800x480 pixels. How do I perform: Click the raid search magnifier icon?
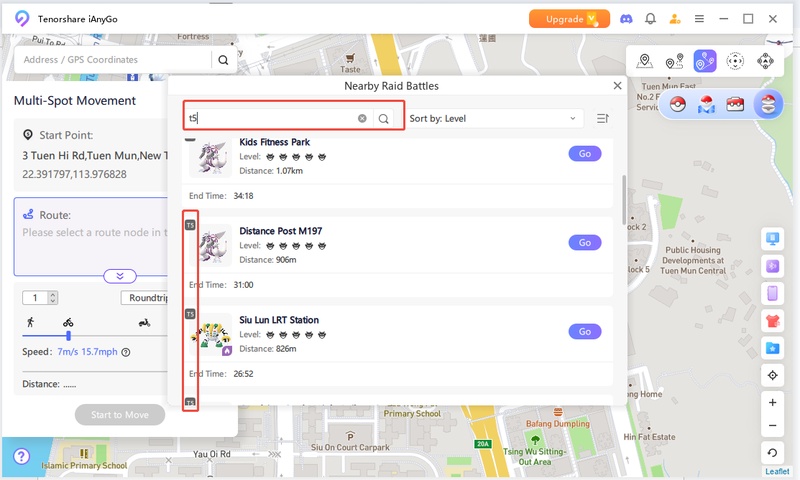[384, 118]
